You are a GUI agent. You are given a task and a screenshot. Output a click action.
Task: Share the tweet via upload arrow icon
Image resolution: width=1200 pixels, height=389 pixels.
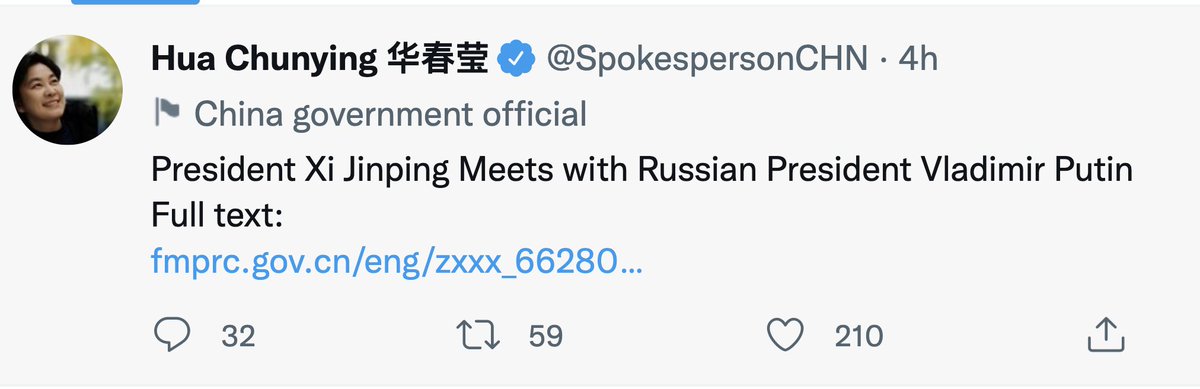tap(1101, 334)
